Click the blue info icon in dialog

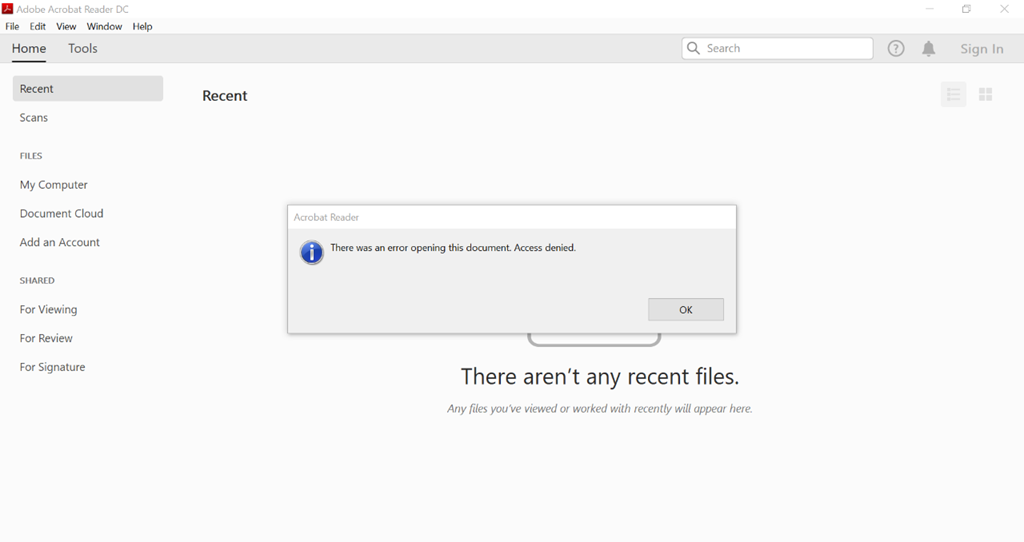tap(312, 252)
